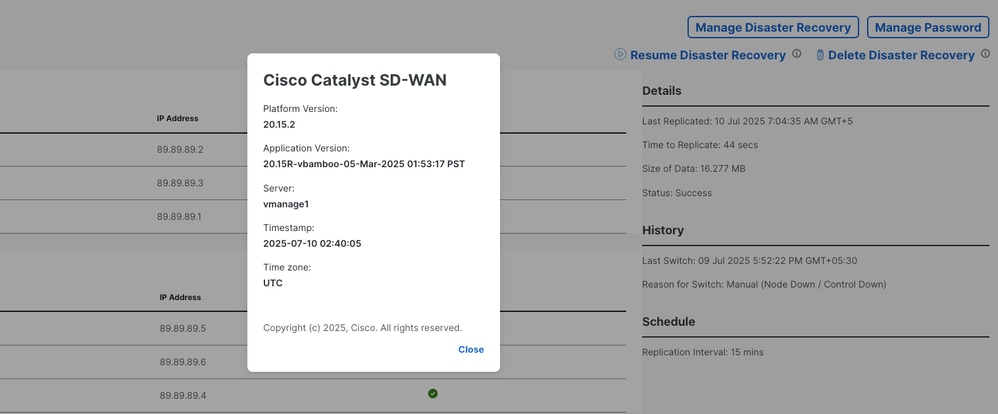Click Status: Success line
Screen dimensions: 998x414
click(677, 193)
